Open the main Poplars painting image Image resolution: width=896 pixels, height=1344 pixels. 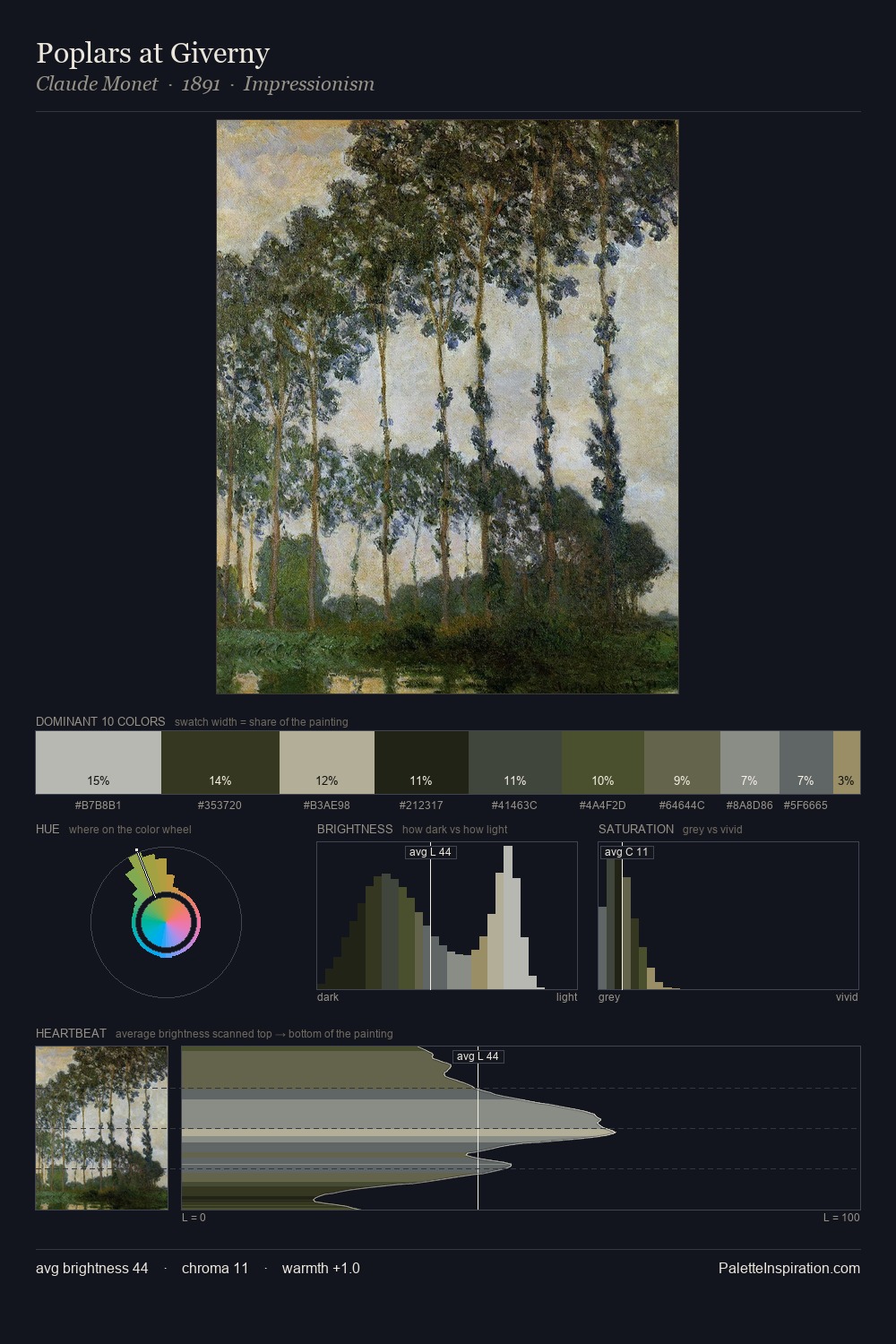[x=447, y=407]
